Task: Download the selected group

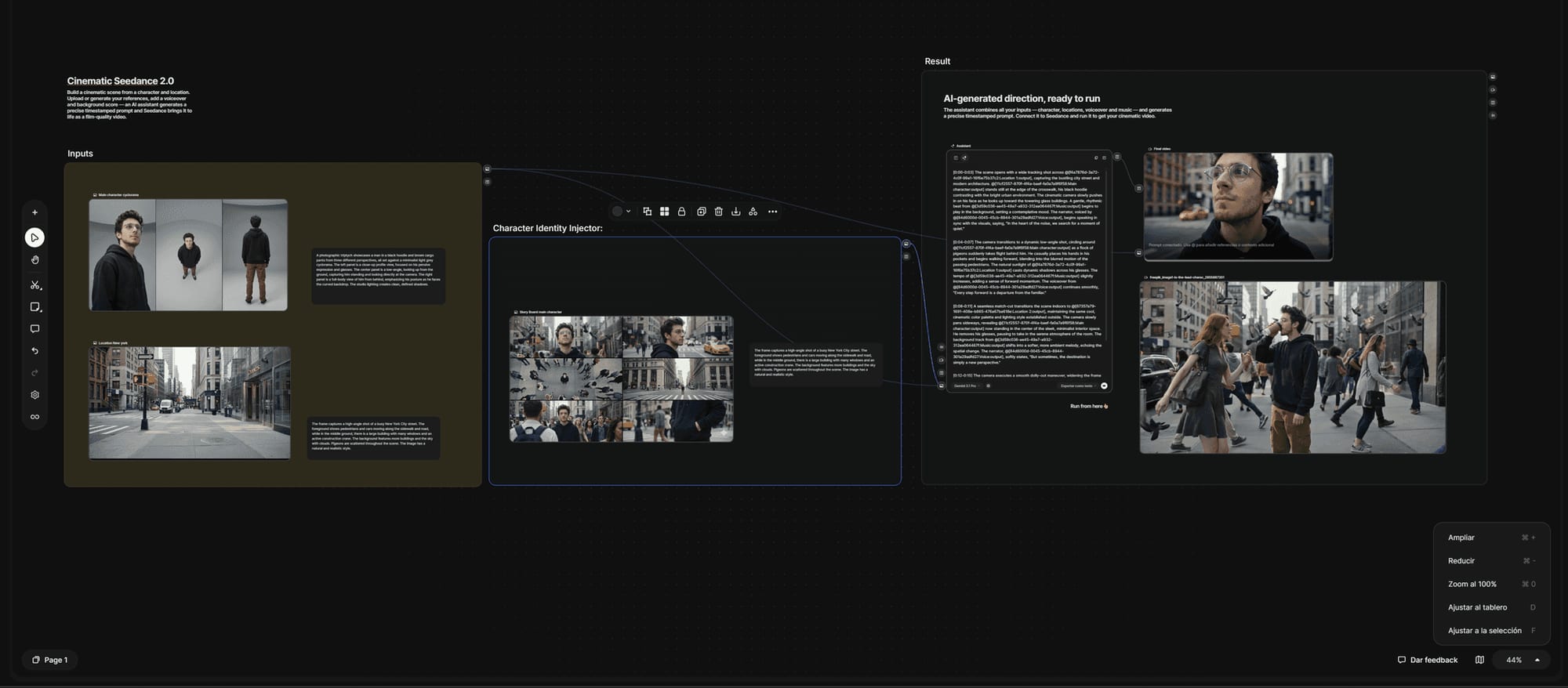Action: pyautogui.click(x=736, y=212)
